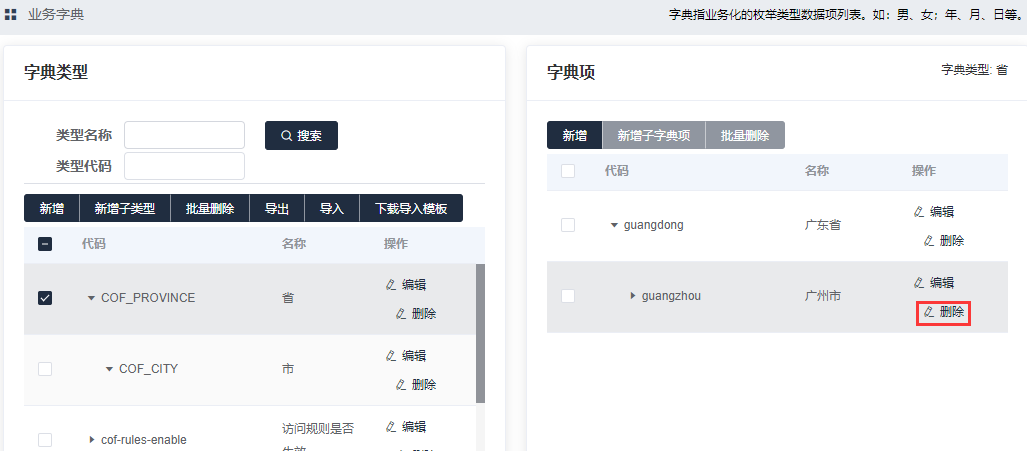
Task: Focus the 类型名称 input field
Action: coord(184,135)
